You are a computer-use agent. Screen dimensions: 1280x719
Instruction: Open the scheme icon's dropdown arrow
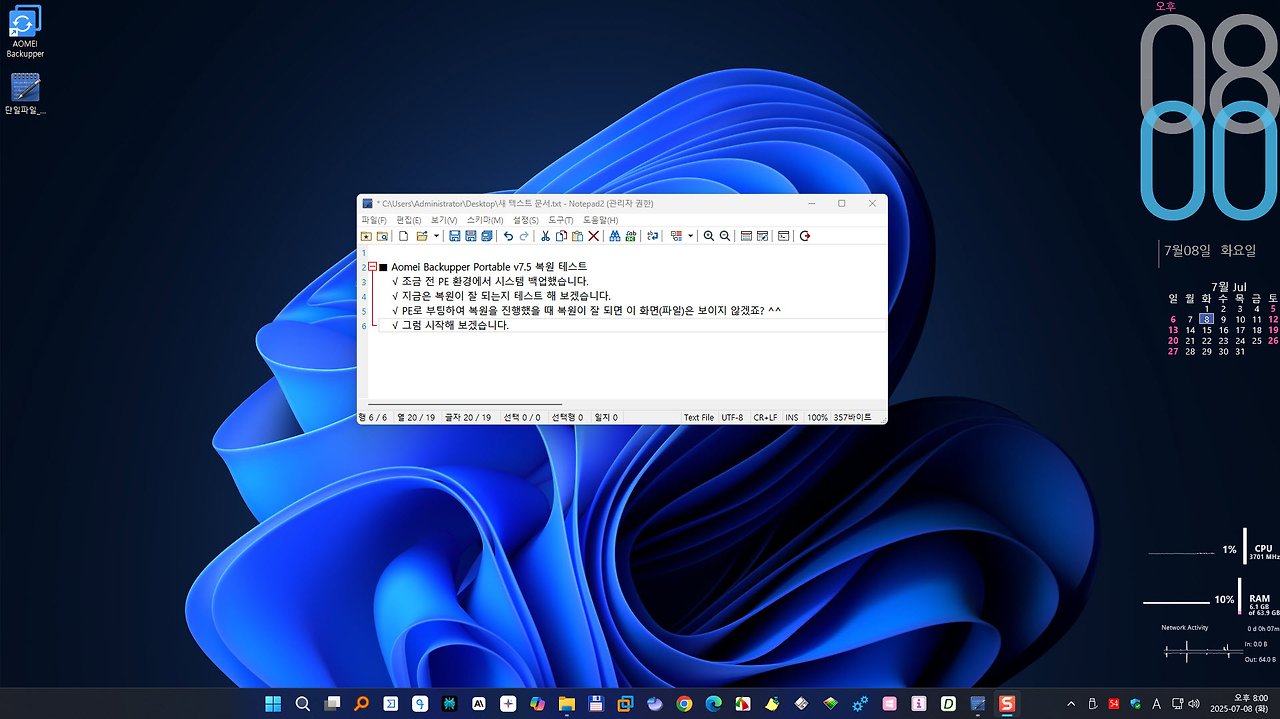691,236
